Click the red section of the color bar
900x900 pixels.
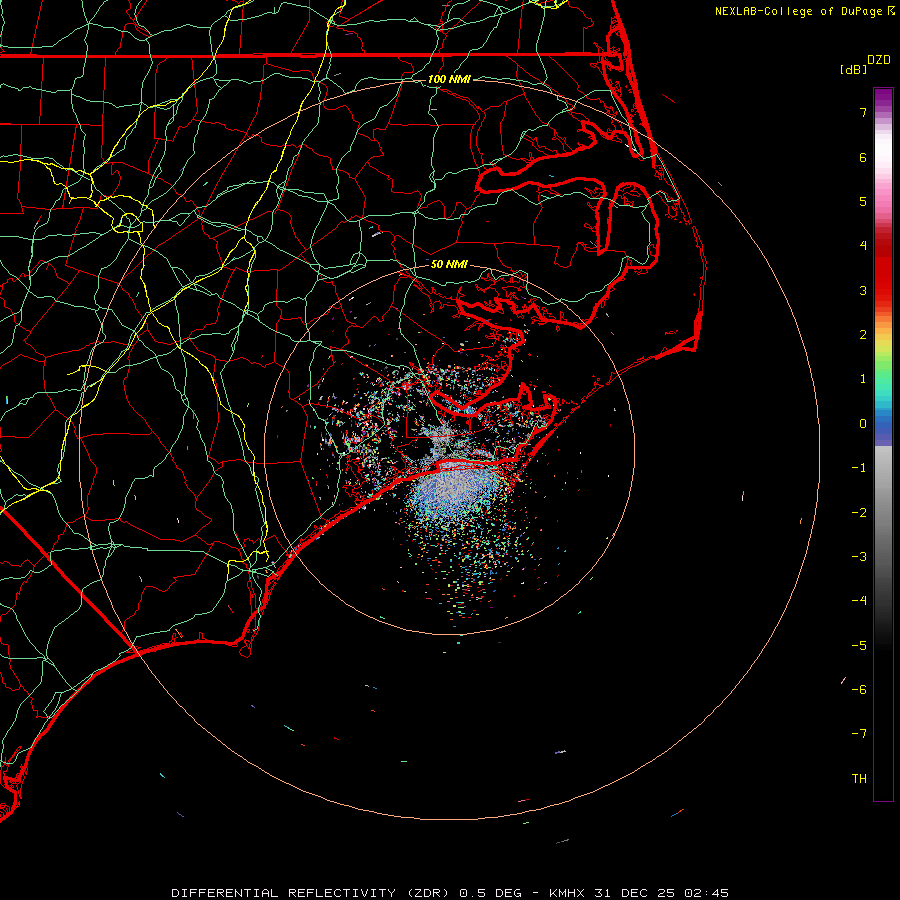point(883,270)
